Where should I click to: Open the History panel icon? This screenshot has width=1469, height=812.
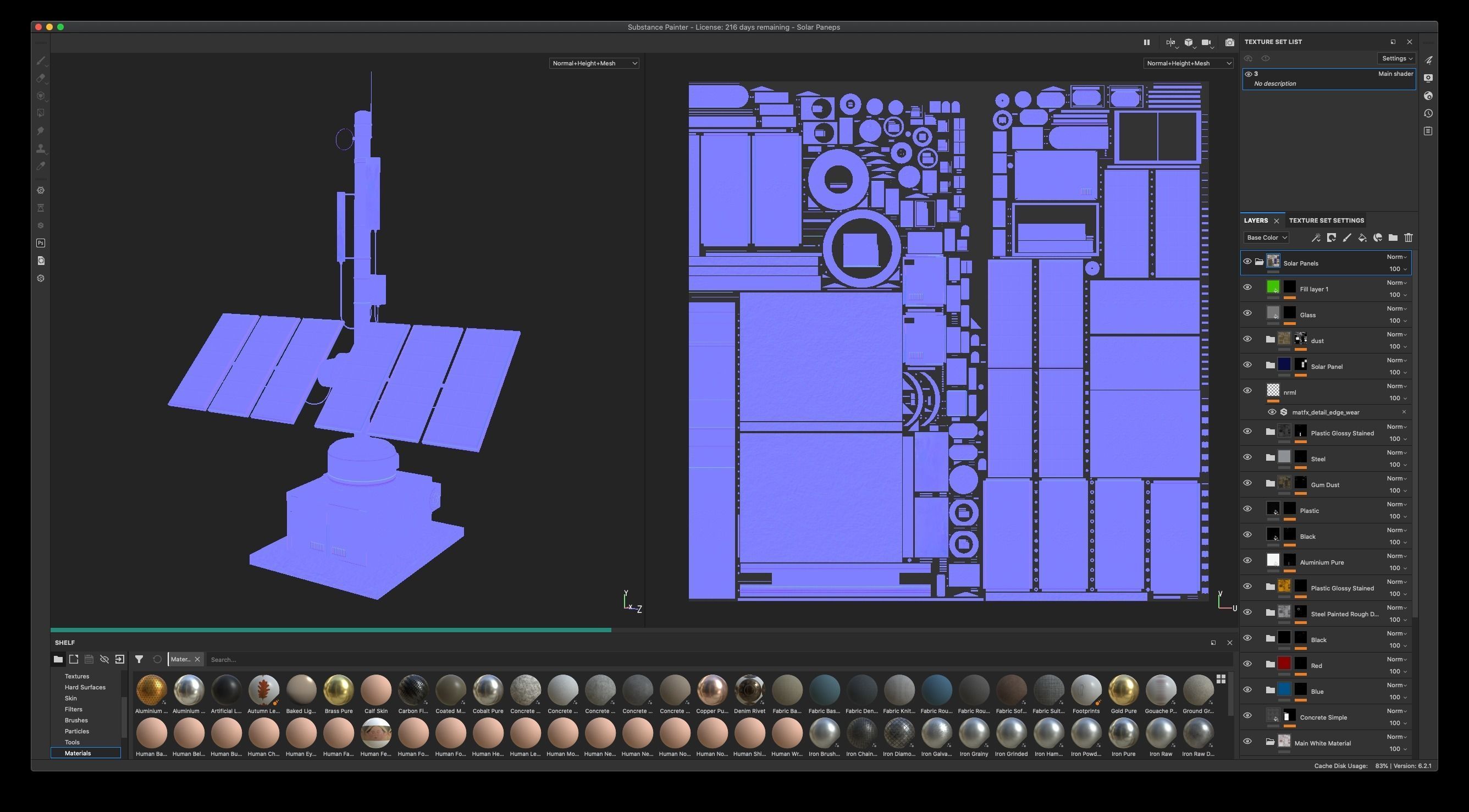pos(1428,113)
